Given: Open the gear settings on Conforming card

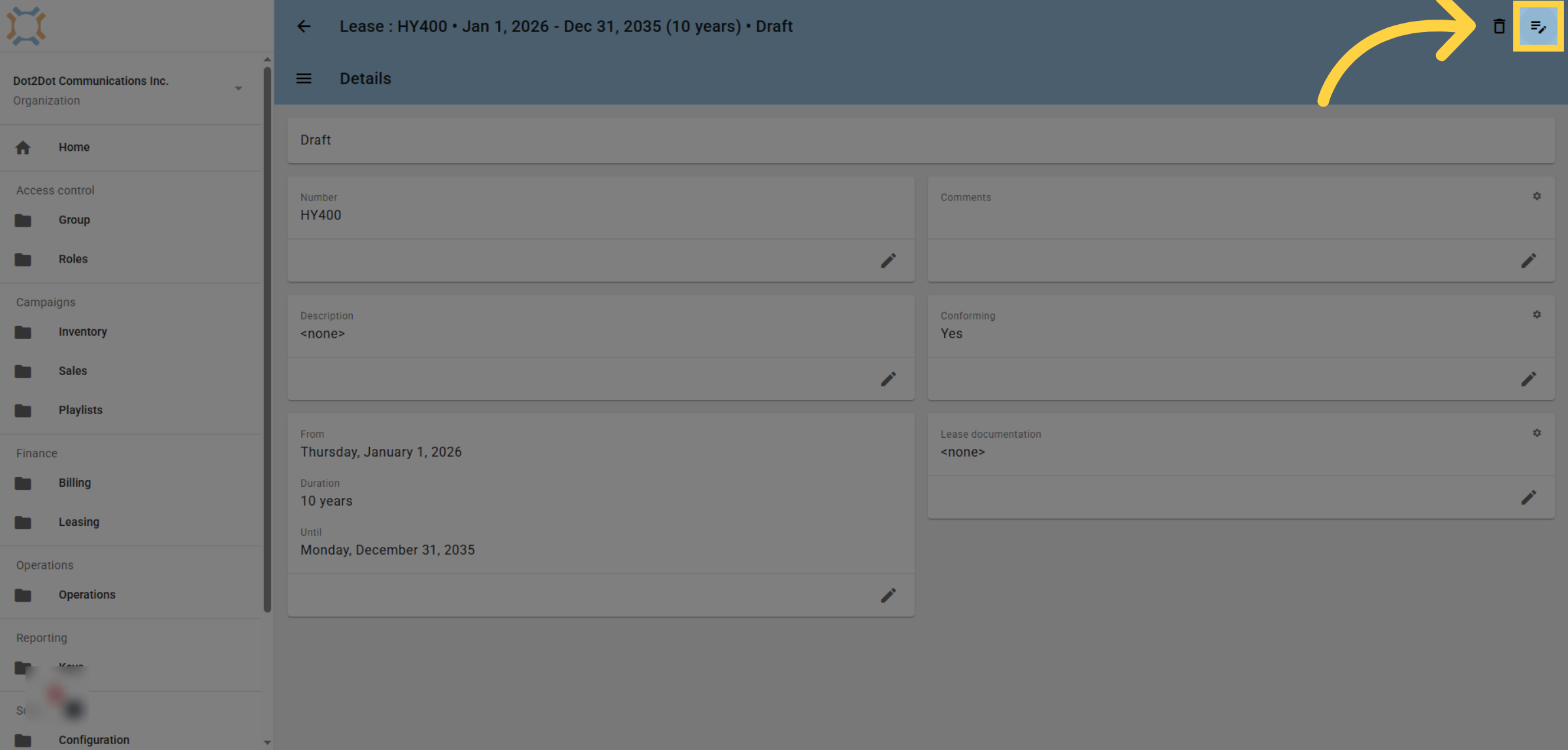Looking at the screenshot, I should 1537,314.
